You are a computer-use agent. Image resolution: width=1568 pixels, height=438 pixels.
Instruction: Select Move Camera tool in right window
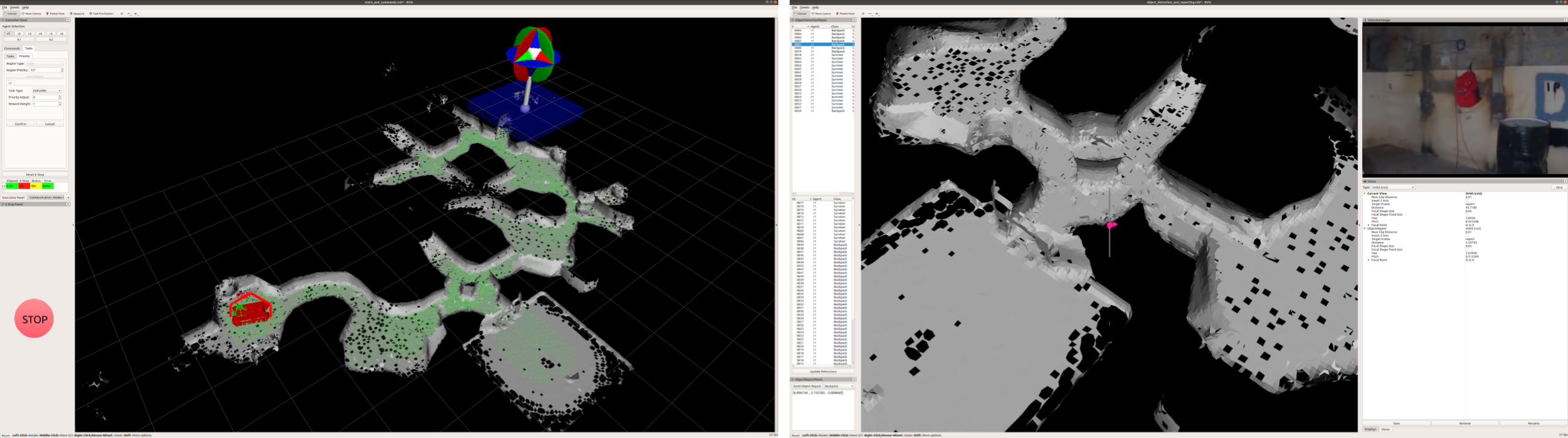point(822,13)
